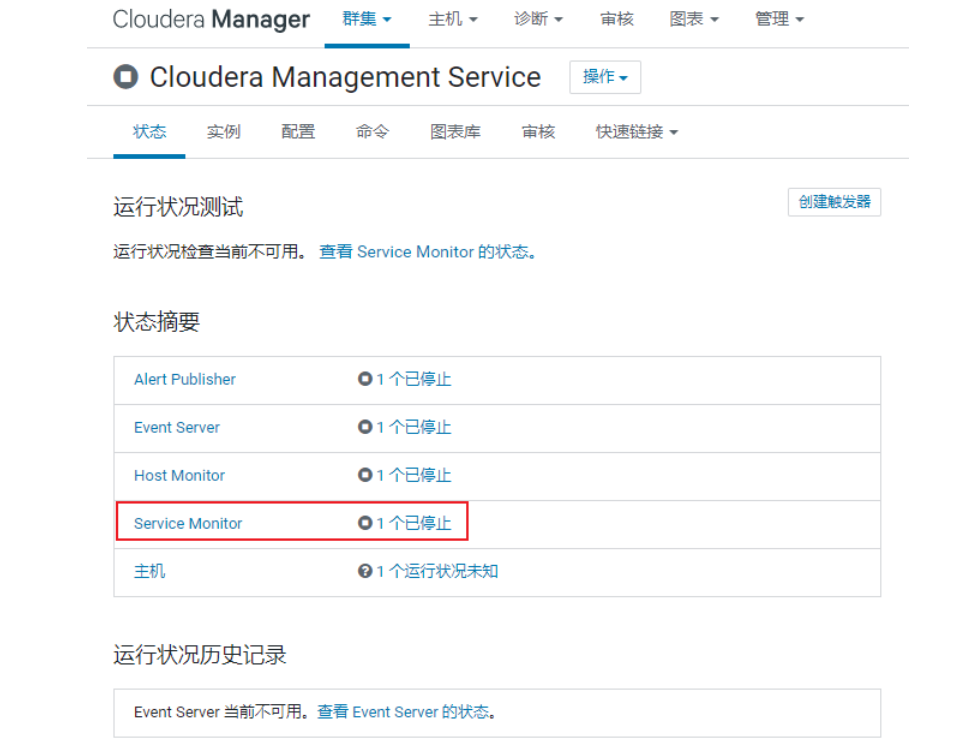Screen dimensions: 977x753
Task: Open the 图表库 tab
Action: click(x=455, y=132)
